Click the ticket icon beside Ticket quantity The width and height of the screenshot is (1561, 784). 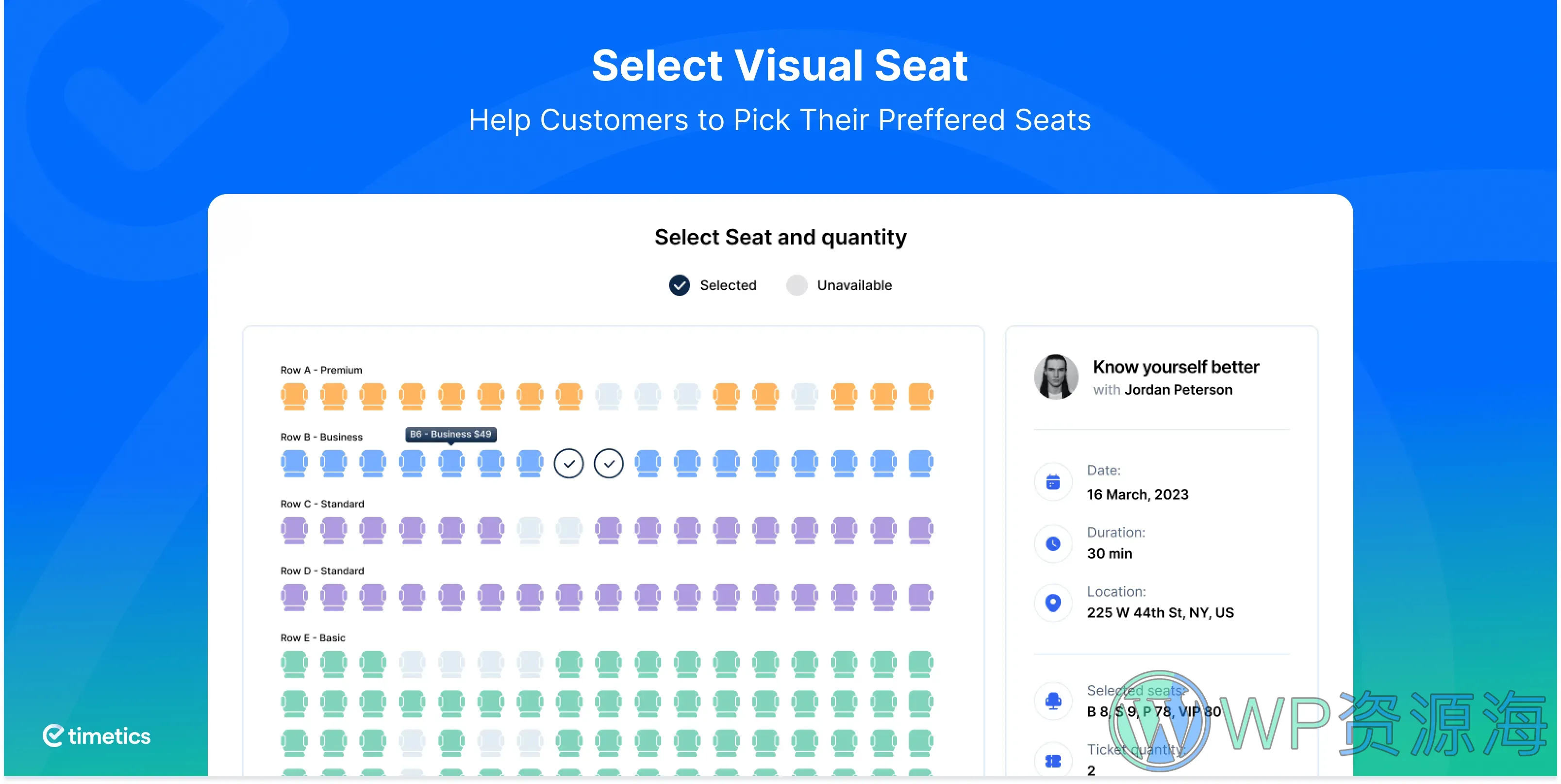(1053, 761)
